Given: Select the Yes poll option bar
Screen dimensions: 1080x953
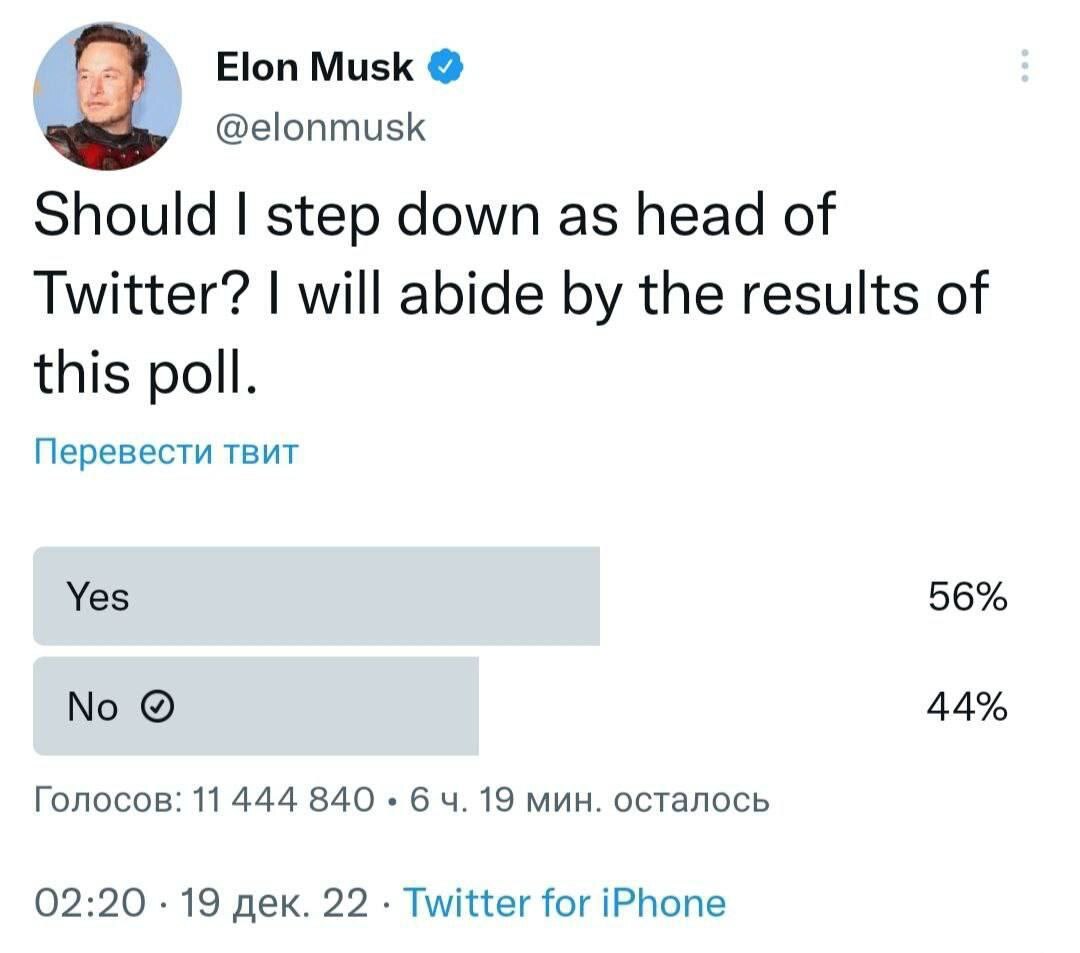Looking at the screenshot, I should point(316,596).
